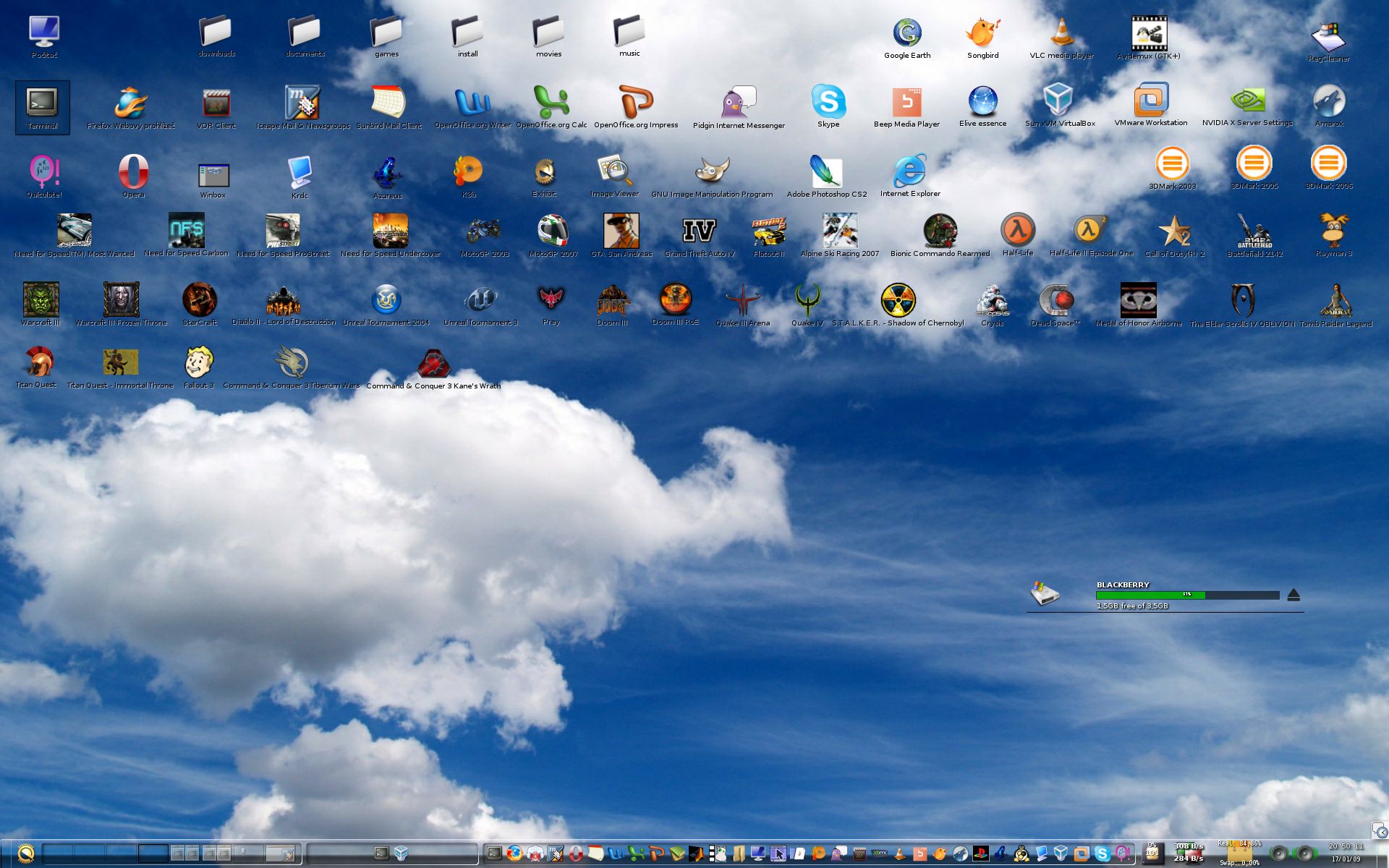
Task: Activate VirtualBox window in the taskbar
Action: [402, 854]
